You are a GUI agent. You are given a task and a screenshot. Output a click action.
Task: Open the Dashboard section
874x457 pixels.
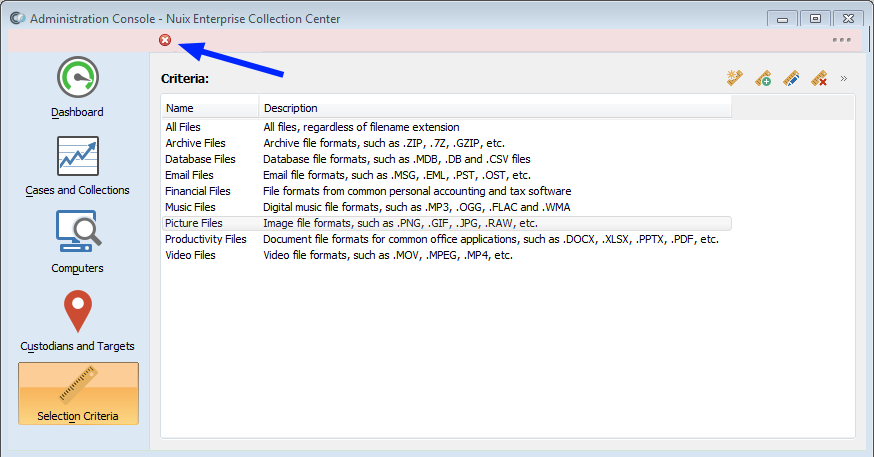pos(77,88)
